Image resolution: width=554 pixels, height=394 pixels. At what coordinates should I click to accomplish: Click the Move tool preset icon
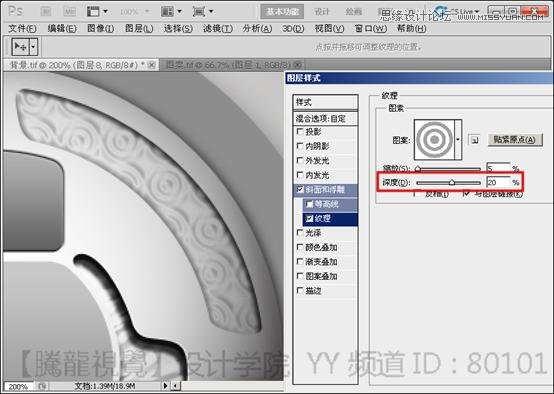20,47
